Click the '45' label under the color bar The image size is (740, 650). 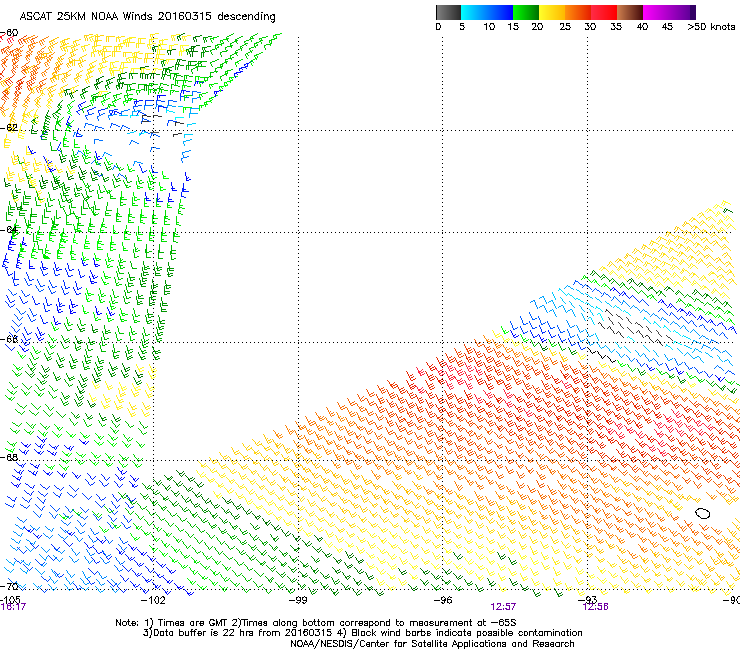(x=667, y=27)
